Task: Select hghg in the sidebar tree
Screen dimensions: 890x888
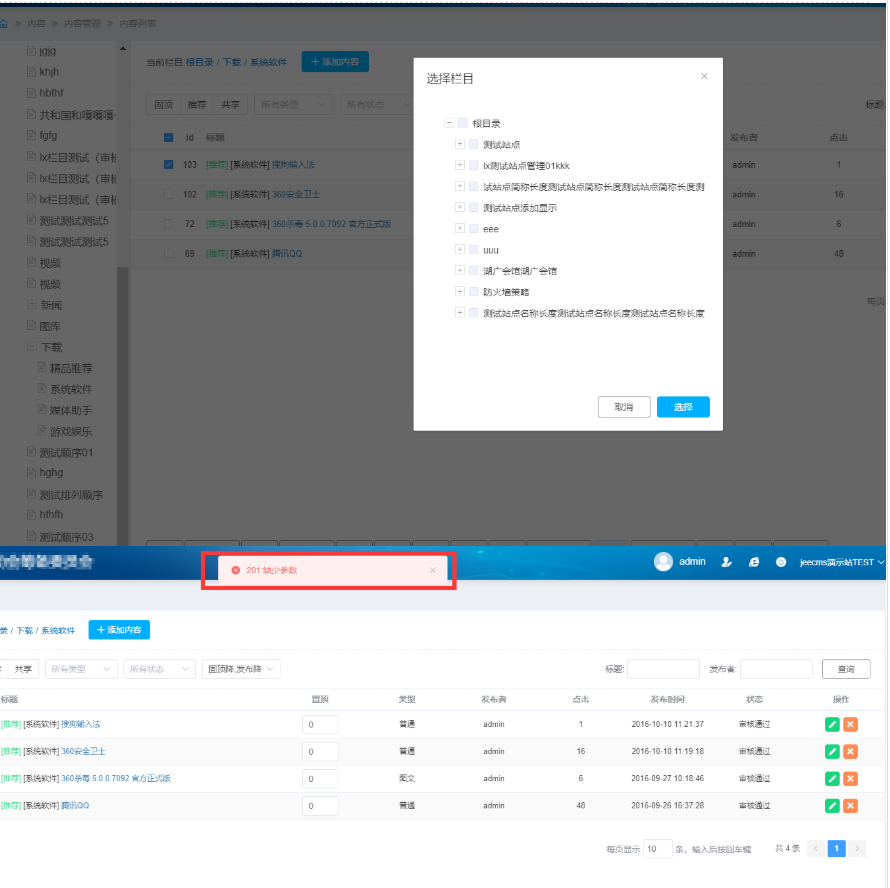Action: (51, 472)
